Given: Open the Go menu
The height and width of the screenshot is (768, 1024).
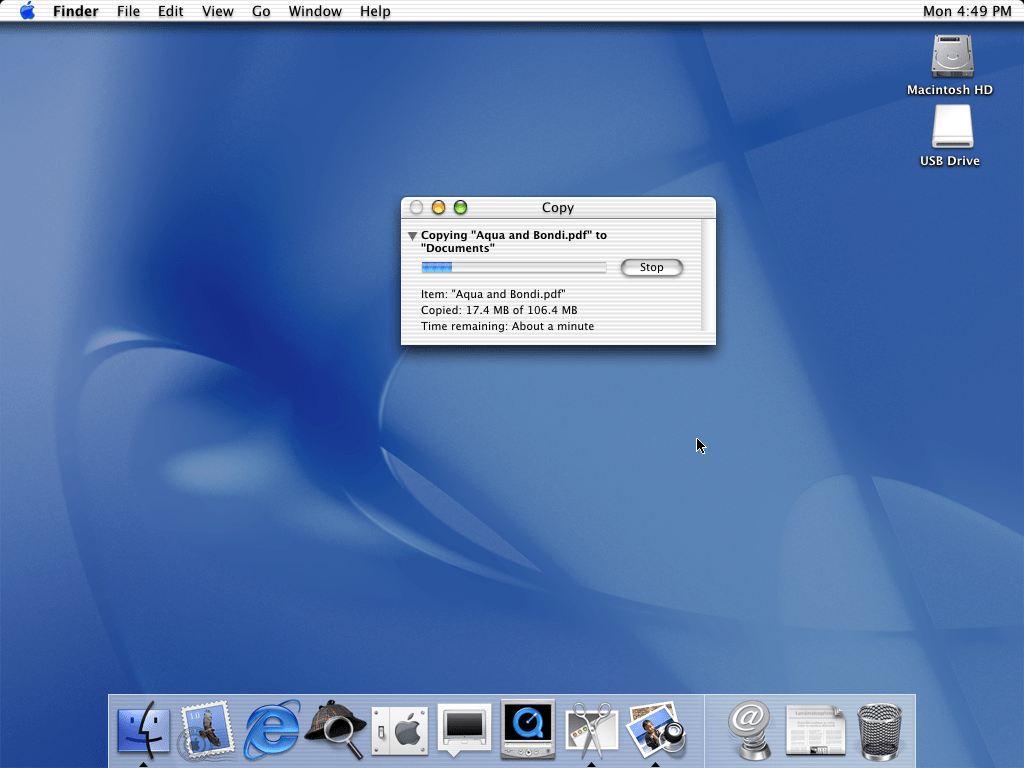Looking at the screenshot, I should (261, 11).
